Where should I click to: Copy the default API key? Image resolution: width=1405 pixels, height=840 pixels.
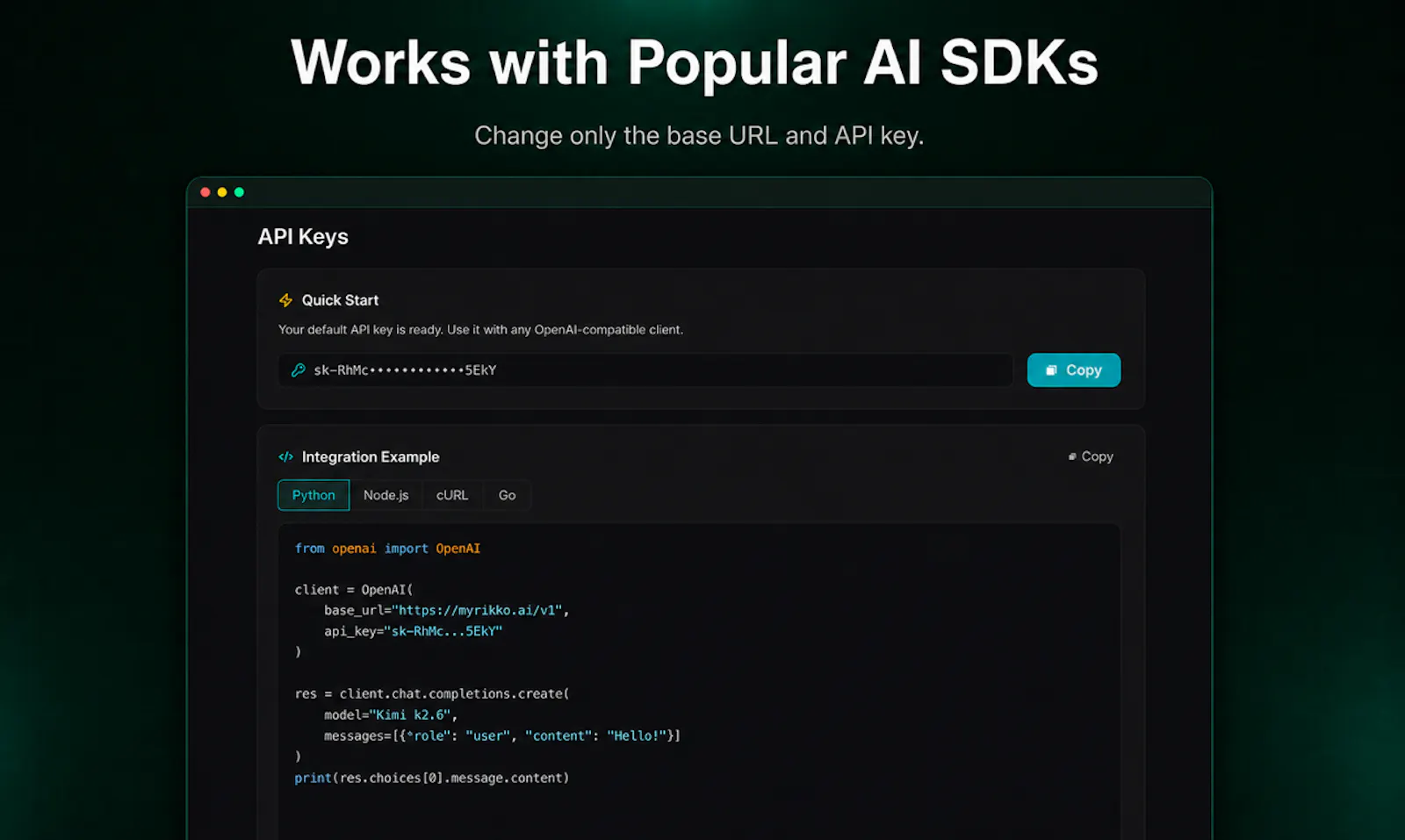click(1073, 370)
